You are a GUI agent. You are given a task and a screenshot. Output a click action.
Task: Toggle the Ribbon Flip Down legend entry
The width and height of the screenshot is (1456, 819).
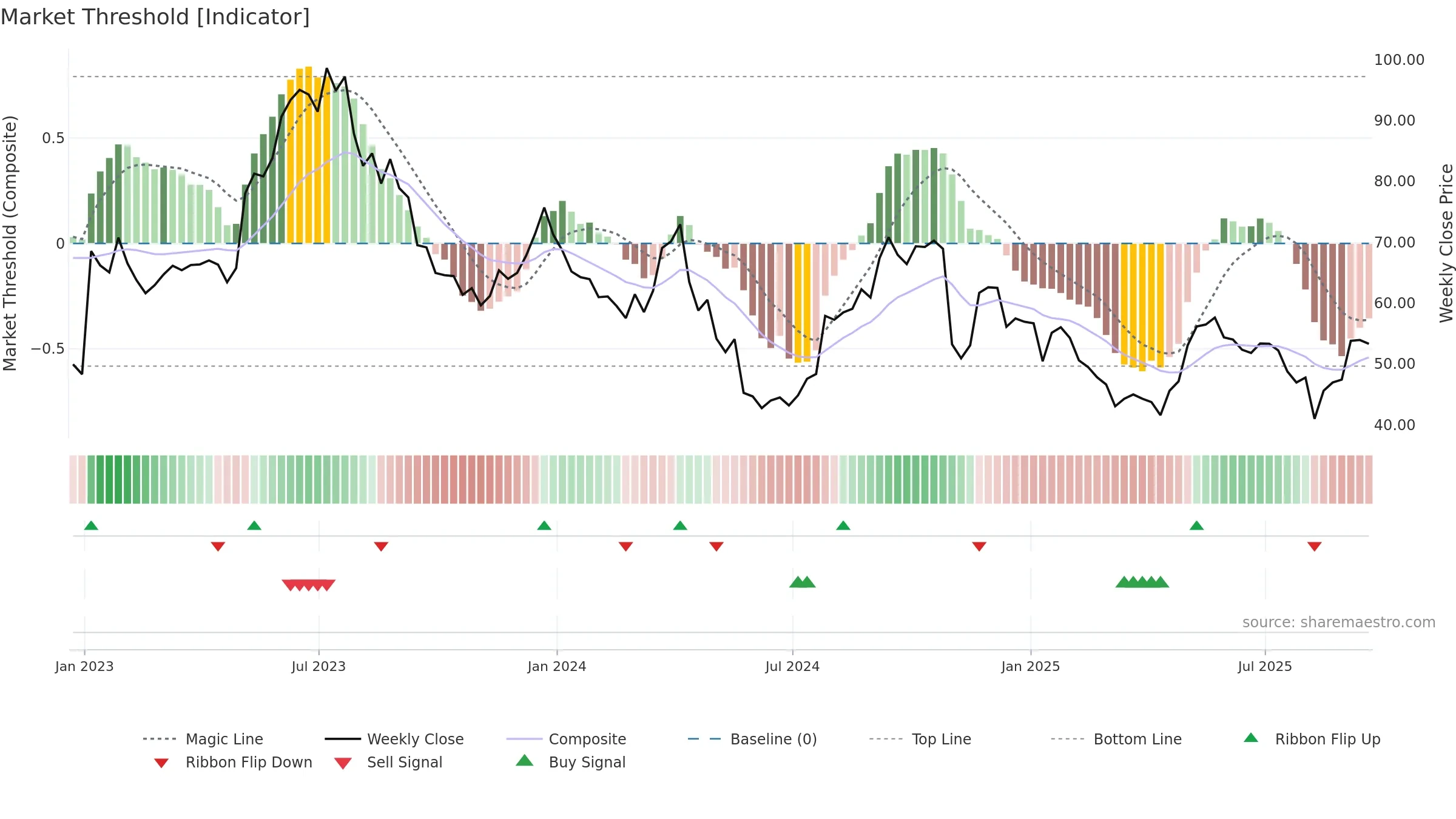(232, 762)
